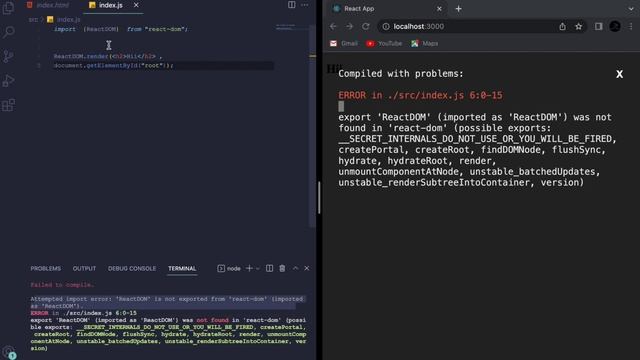Go forward in the browser

click(349, 27)
